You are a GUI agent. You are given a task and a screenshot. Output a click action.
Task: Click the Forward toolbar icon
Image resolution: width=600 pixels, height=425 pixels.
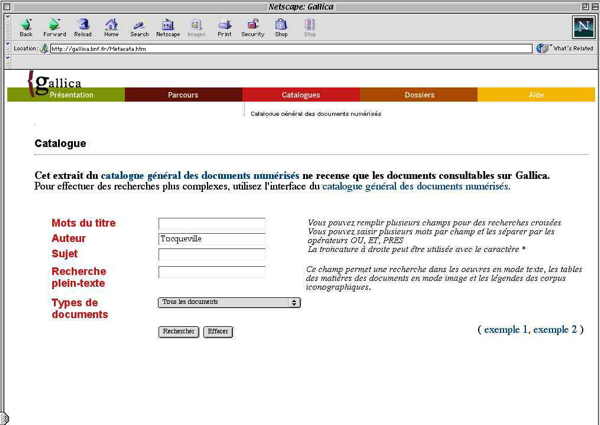54,28
